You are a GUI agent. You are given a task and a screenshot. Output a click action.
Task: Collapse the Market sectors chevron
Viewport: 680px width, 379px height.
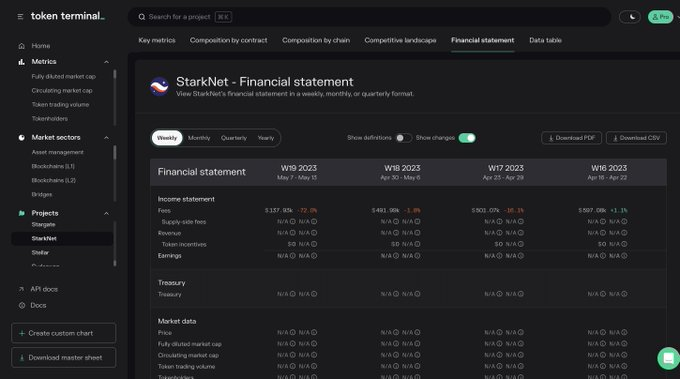click(x=106, y=137)
